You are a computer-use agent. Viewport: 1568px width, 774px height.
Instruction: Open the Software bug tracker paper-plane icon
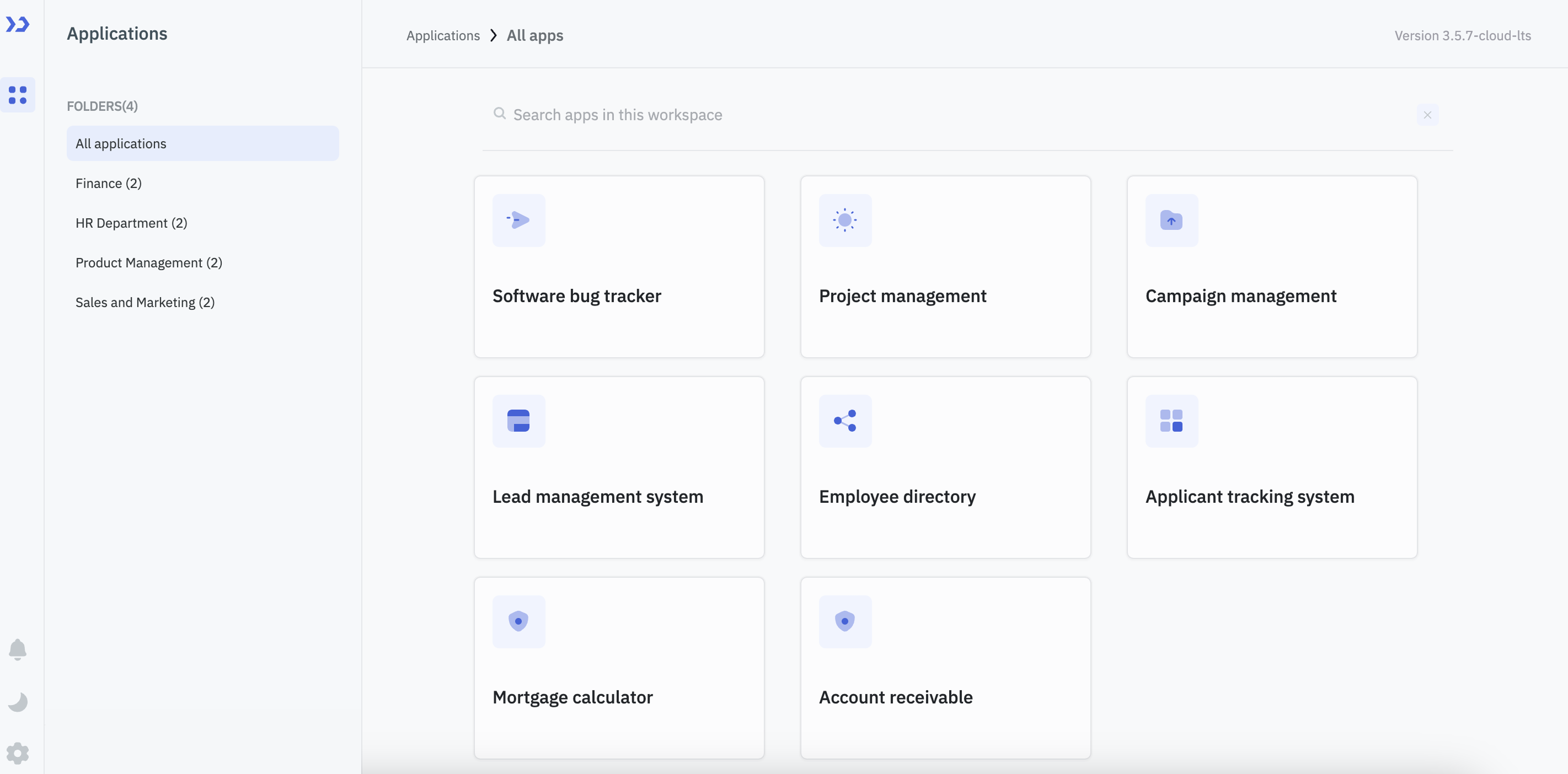pyautogui.click(x=518, y=221)
